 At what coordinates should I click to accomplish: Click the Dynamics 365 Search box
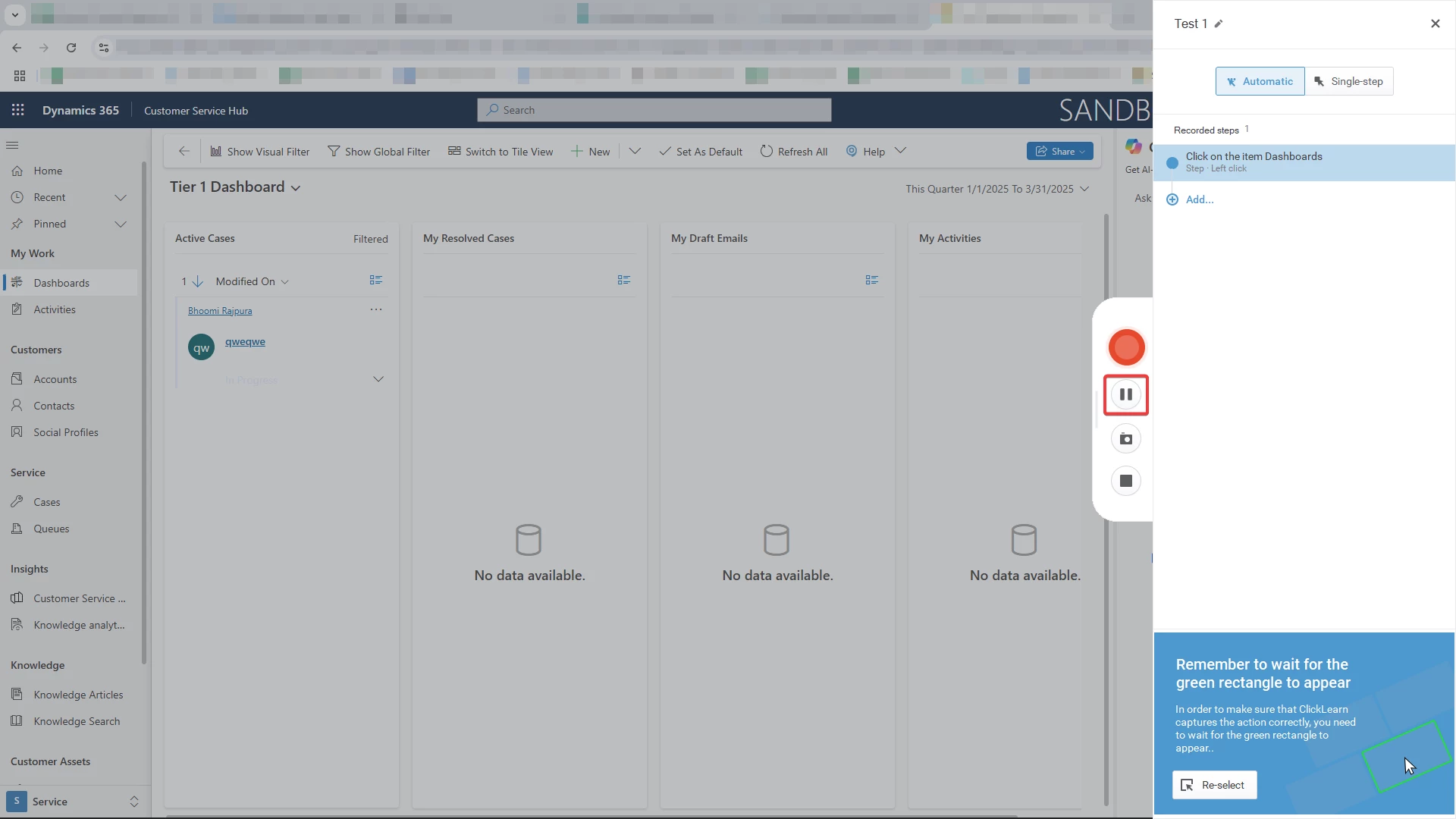pyautogui.click(x=654, y=110)
